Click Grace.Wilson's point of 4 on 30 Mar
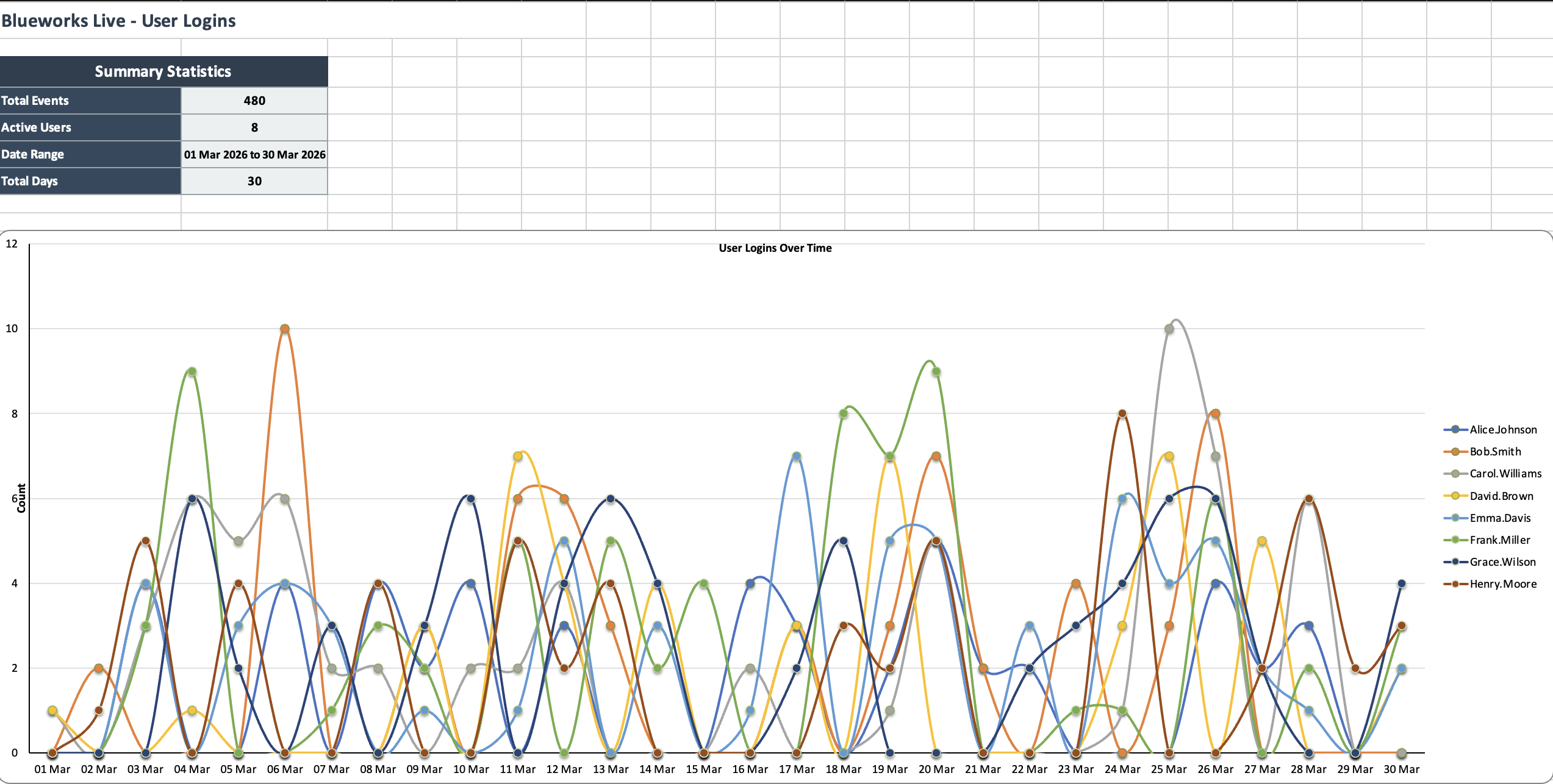The width and height of the screenshot is (1553, 784). pyautogui.click(x=1402, y=583)
